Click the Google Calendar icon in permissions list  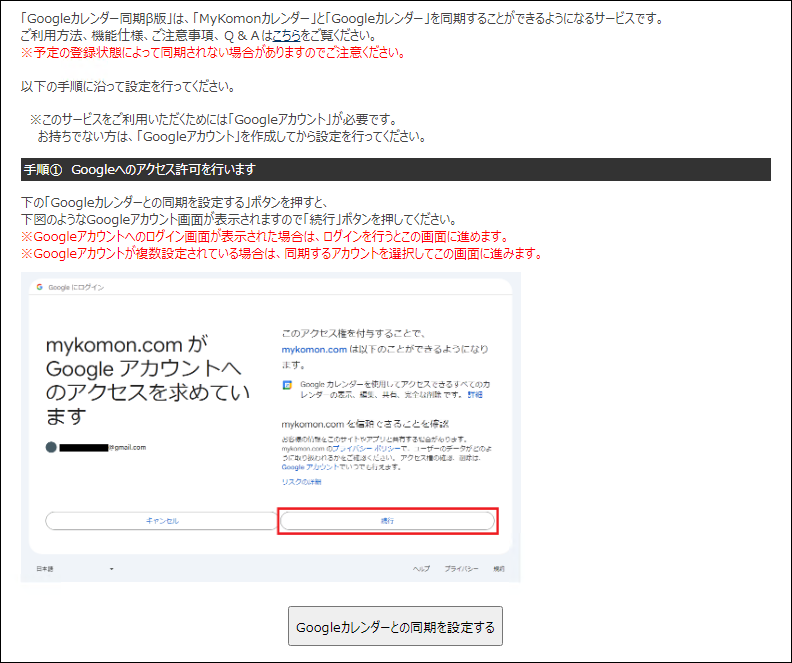(x=287, y=384)
